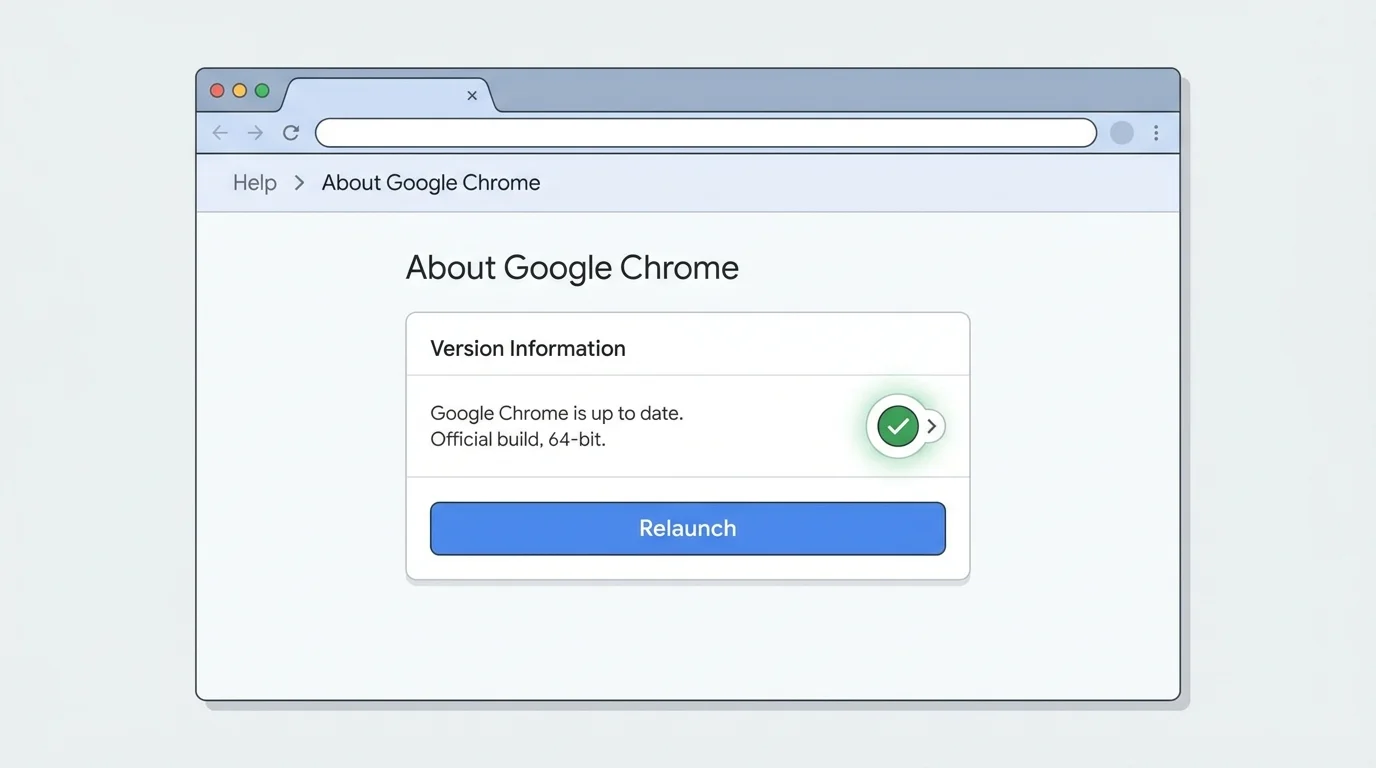Click the profile avatar circle

click(1122, 133)
